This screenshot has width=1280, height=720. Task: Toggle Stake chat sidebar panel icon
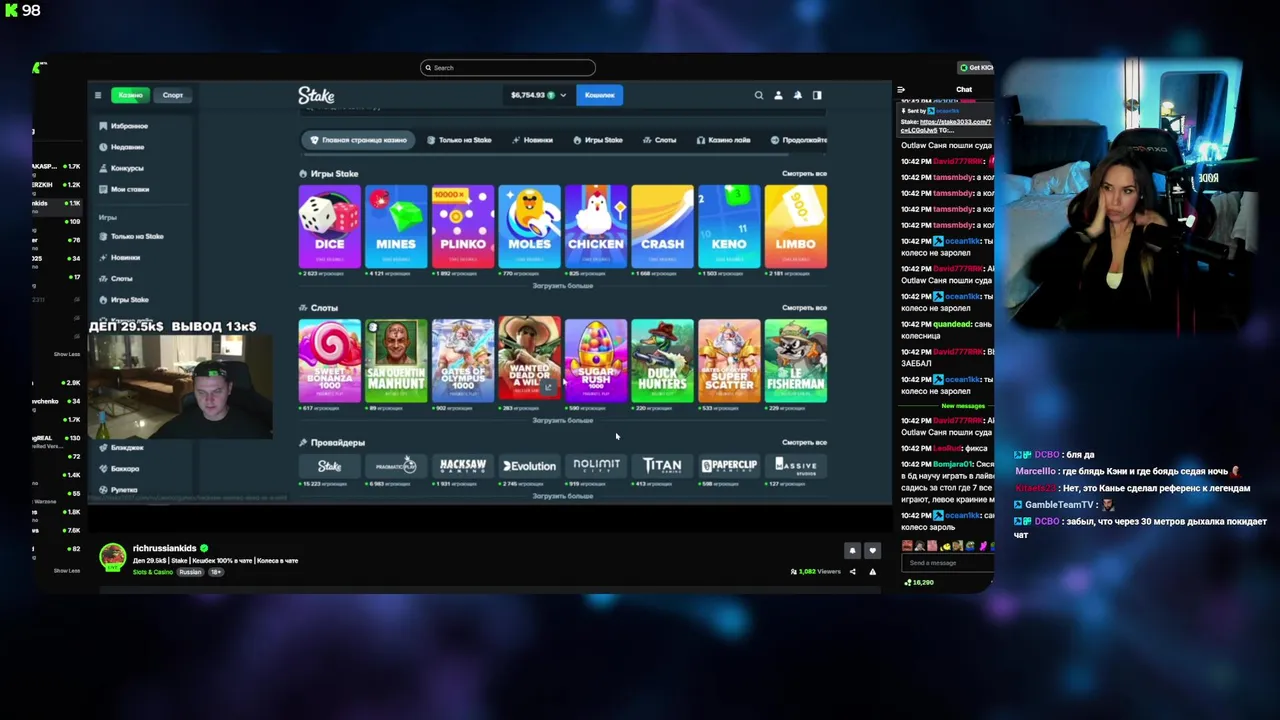(817, 95)
